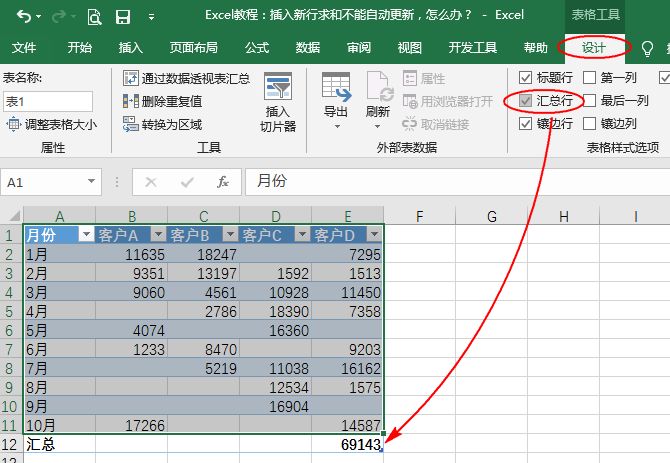670x463 pixels.
Task: Select column G header
Action: point(491,216)
